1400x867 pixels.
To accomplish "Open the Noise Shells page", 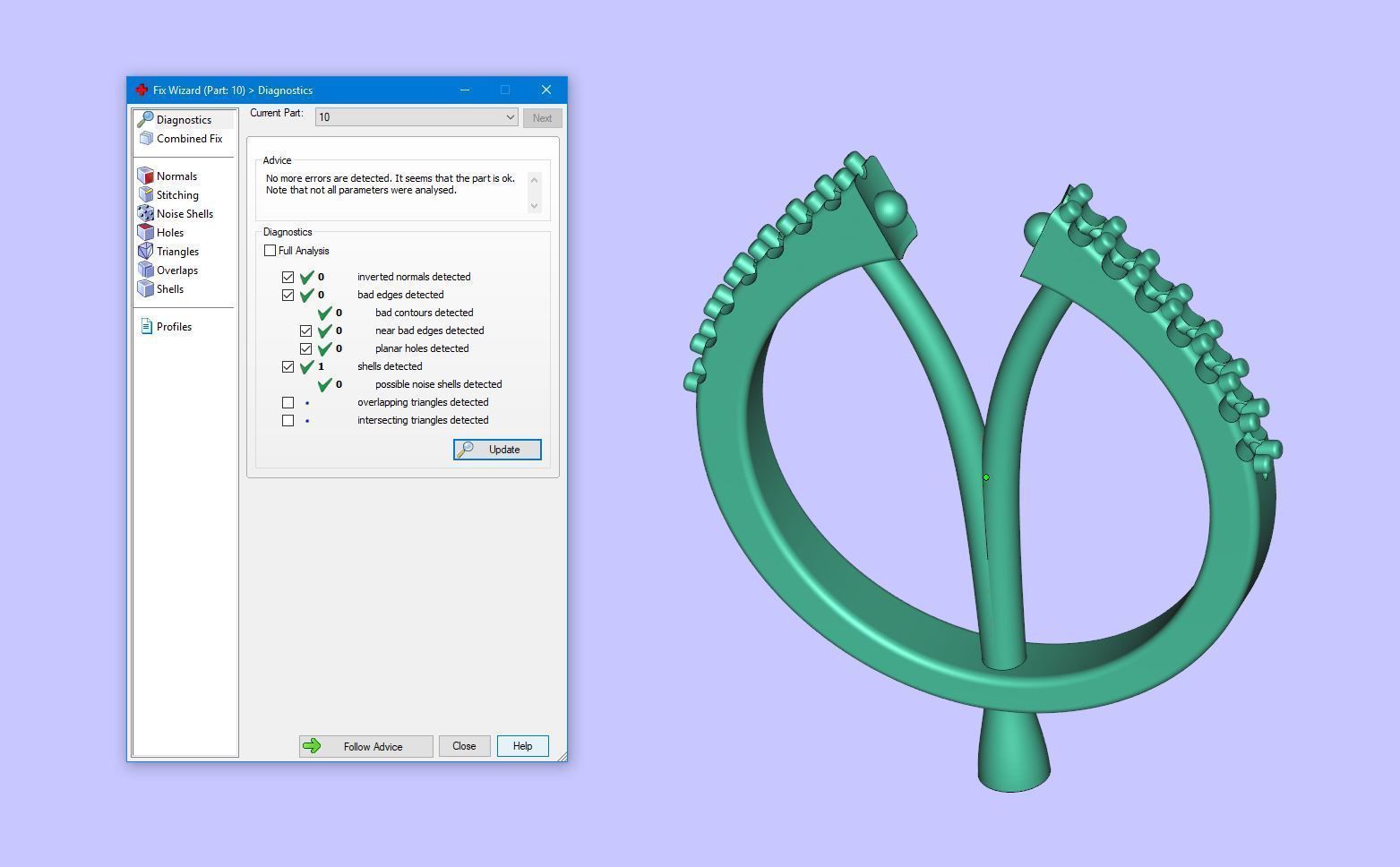I will click(x=185, y=213).
